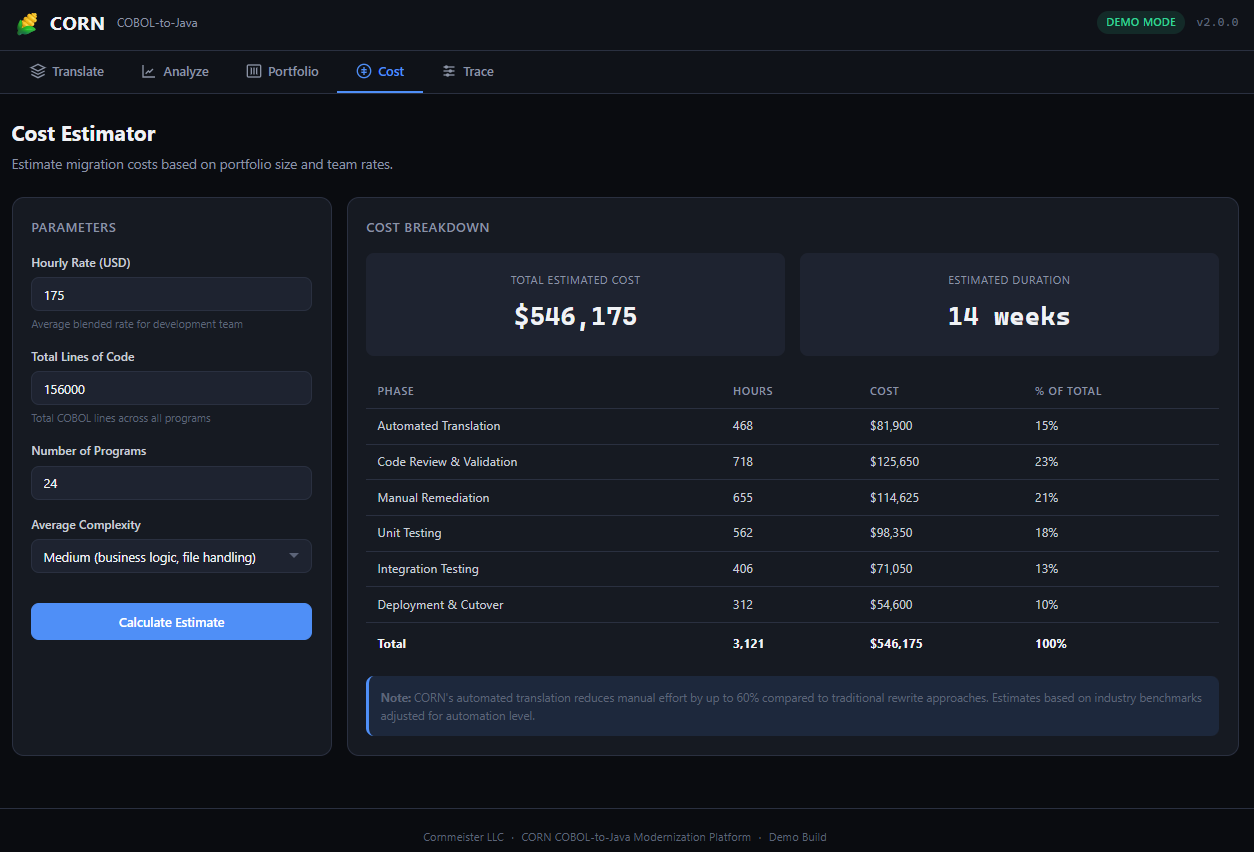Click the Number of Programs input
The height and width of the screenshot is (852, 1254).
(x=170, y=482)
